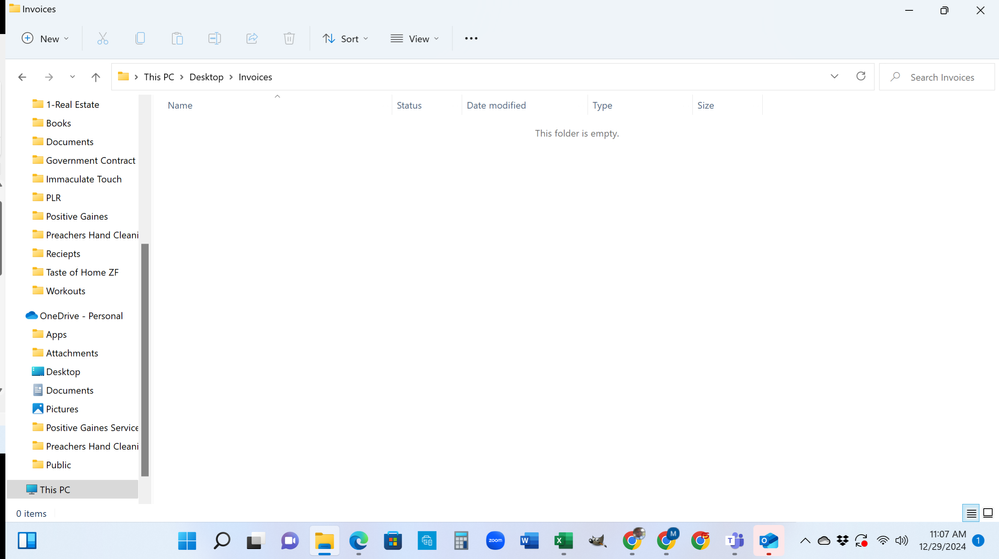Open Reciepts folder in sidebar
The height and width of the screenshot is (559, 999).
[x=62, y=254]
